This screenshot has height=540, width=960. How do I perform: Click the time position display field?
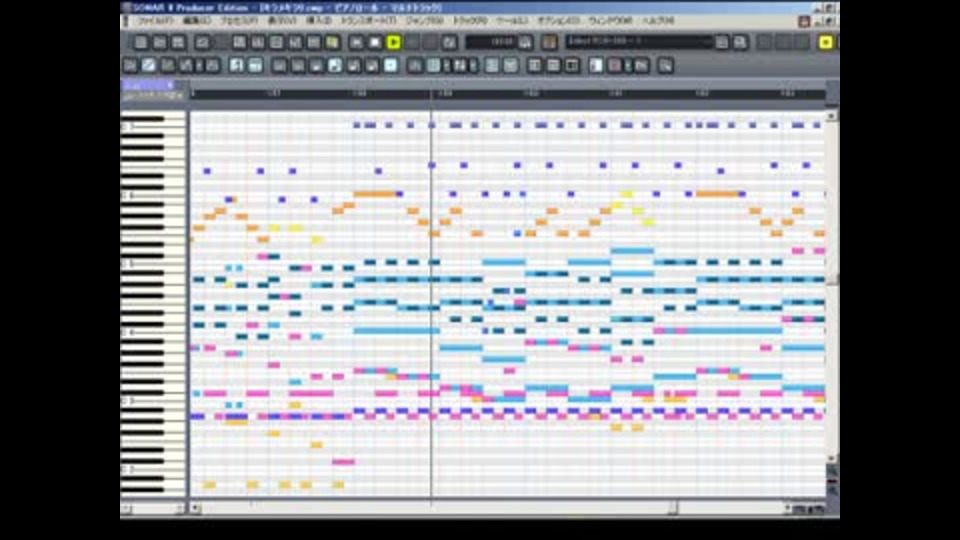click(x=492, y=42)
